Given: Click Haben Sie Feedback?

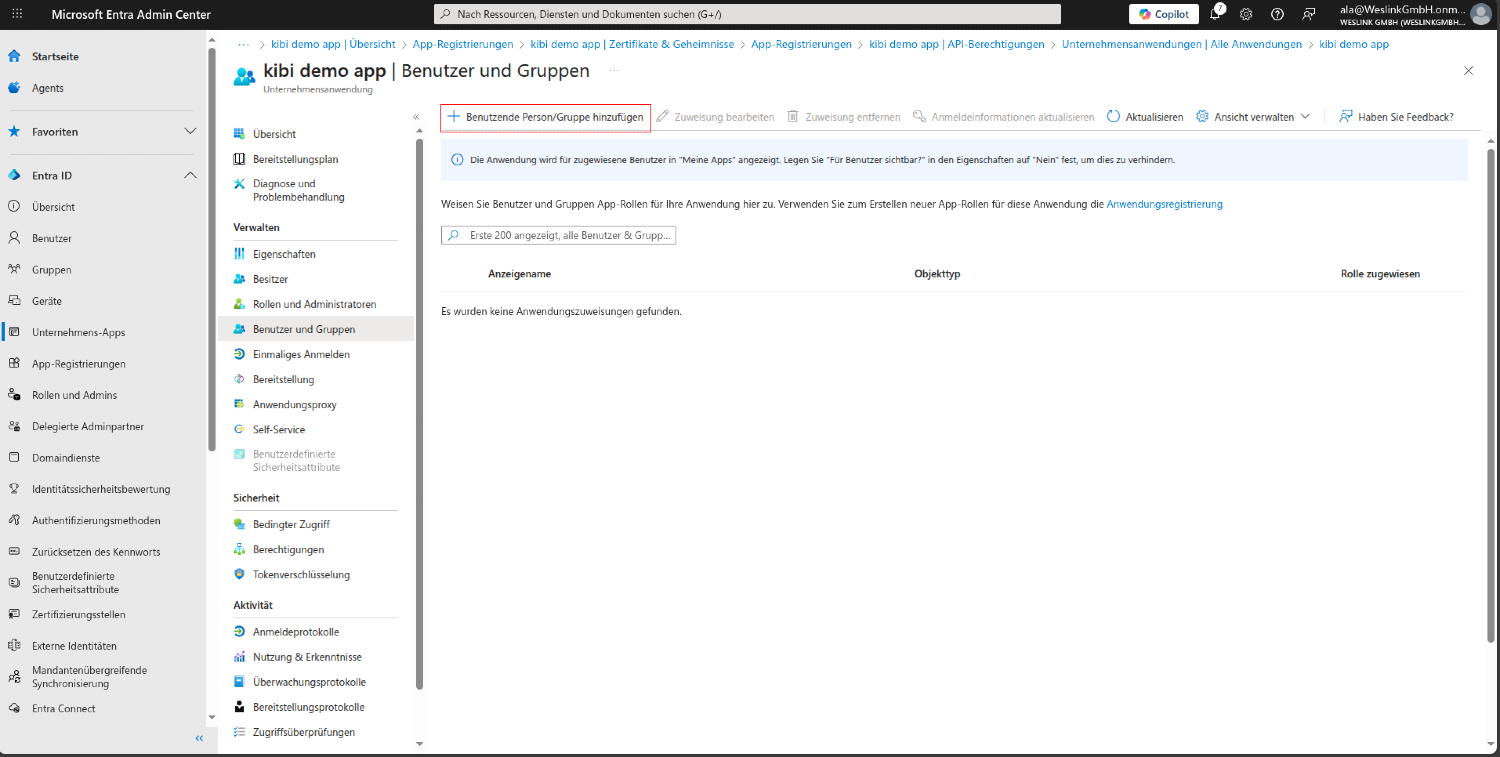Looking at the screenshot, I should pyautogui.click(x=1396, y=117).
